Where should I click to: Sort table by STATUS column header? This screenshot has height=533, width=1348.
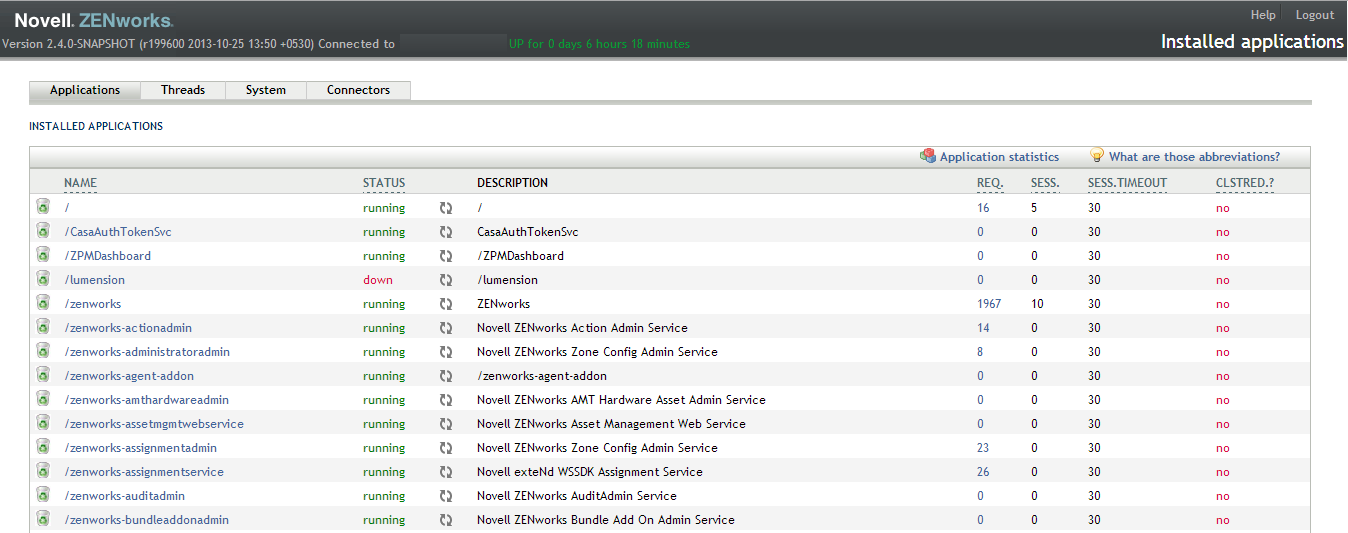coord(384,183)
